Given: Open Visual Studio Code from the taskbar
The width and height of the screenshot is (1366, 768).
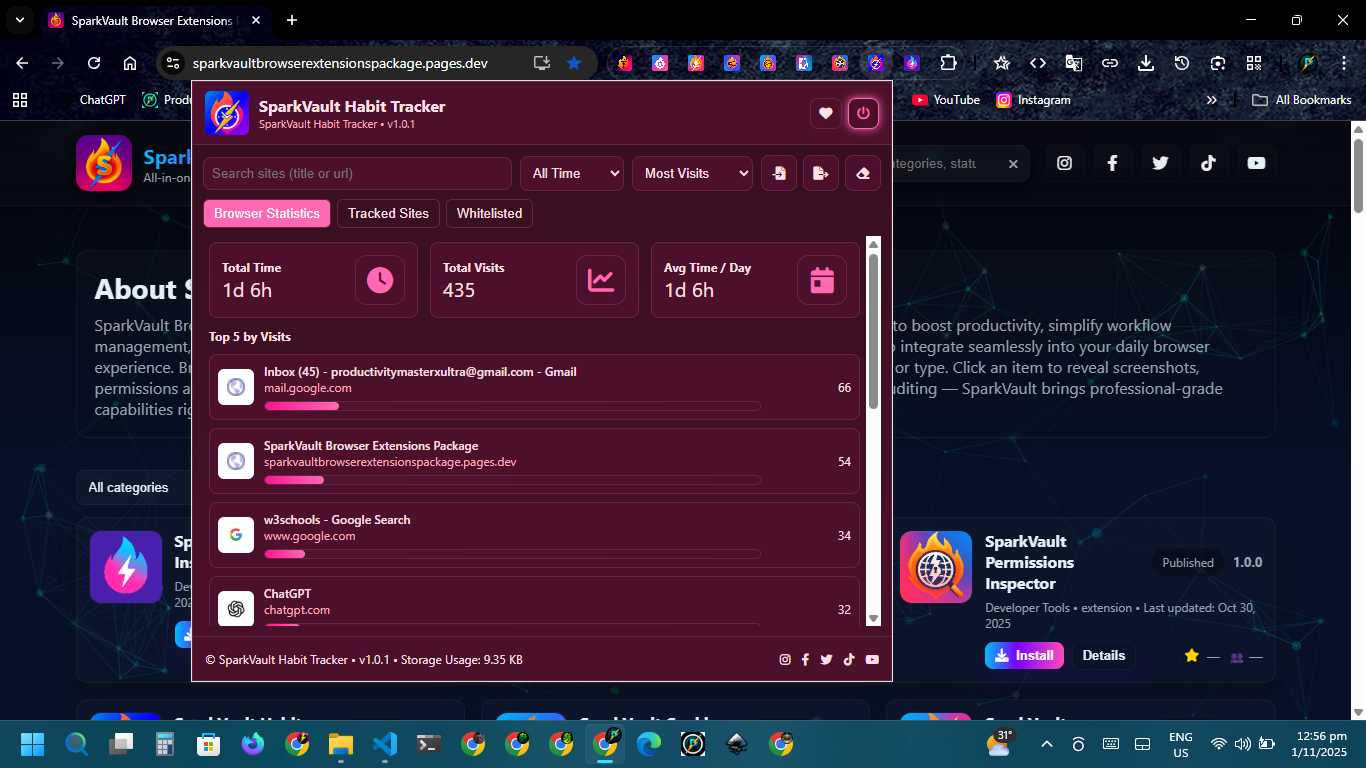Looking at the screenshot, I should [x=385, y=744].
